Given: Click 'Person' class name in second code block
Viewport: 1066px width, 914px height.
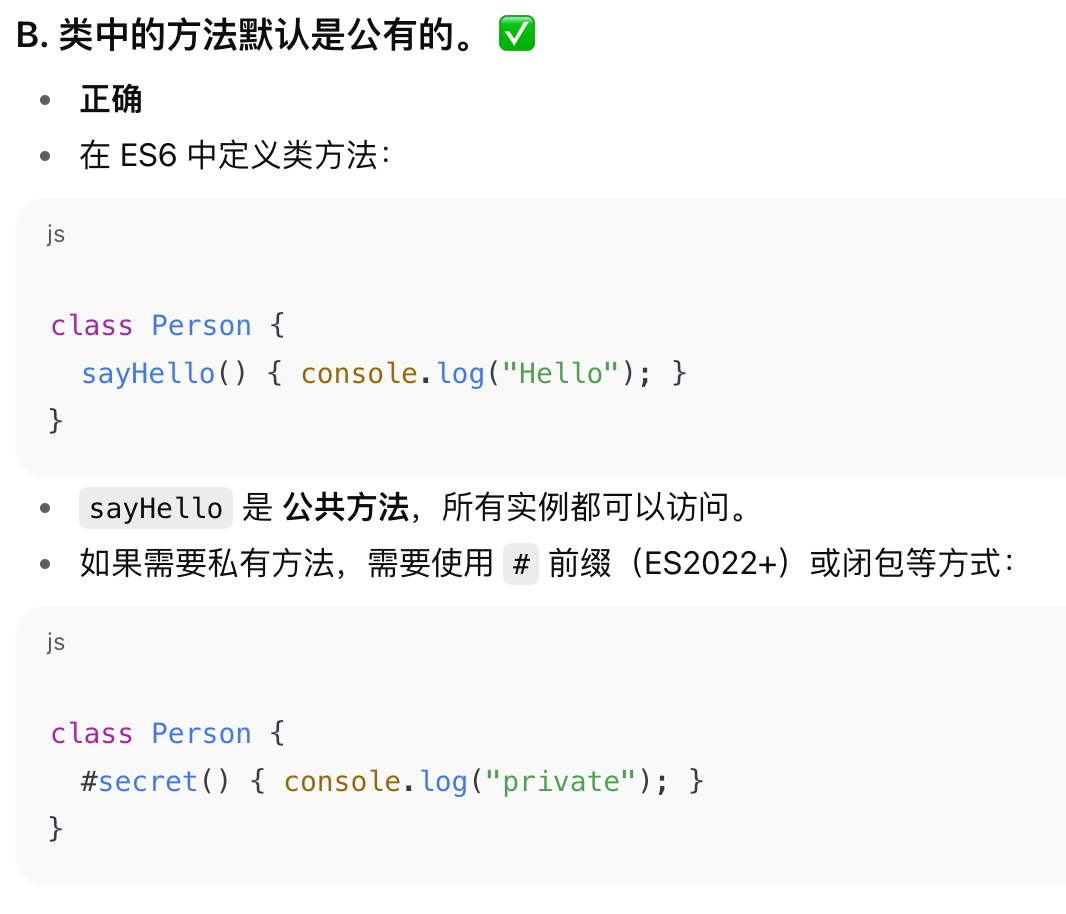Looking at the screenshot, I should [x=201, y=733].
